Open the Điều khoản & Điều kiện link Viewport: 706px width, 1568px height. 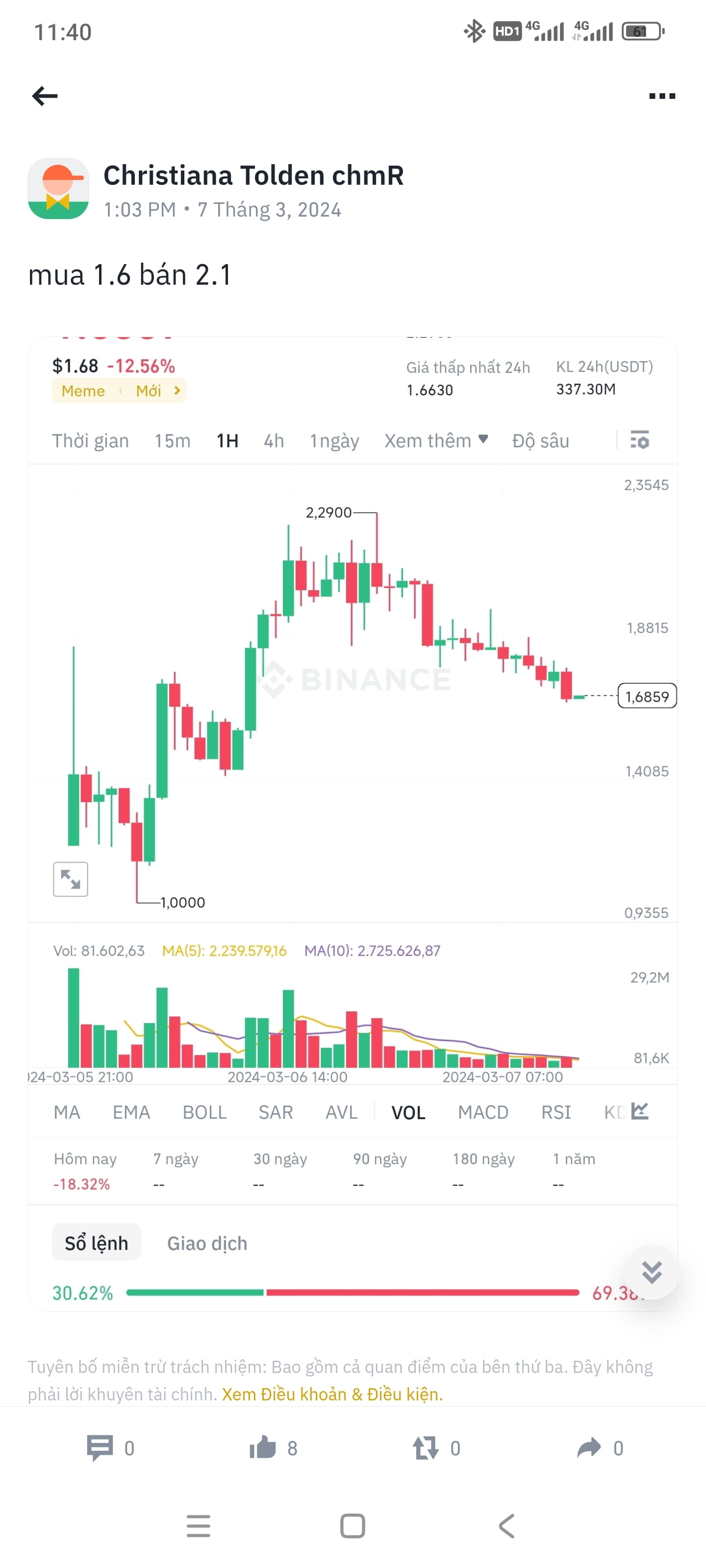(332, 1394)
